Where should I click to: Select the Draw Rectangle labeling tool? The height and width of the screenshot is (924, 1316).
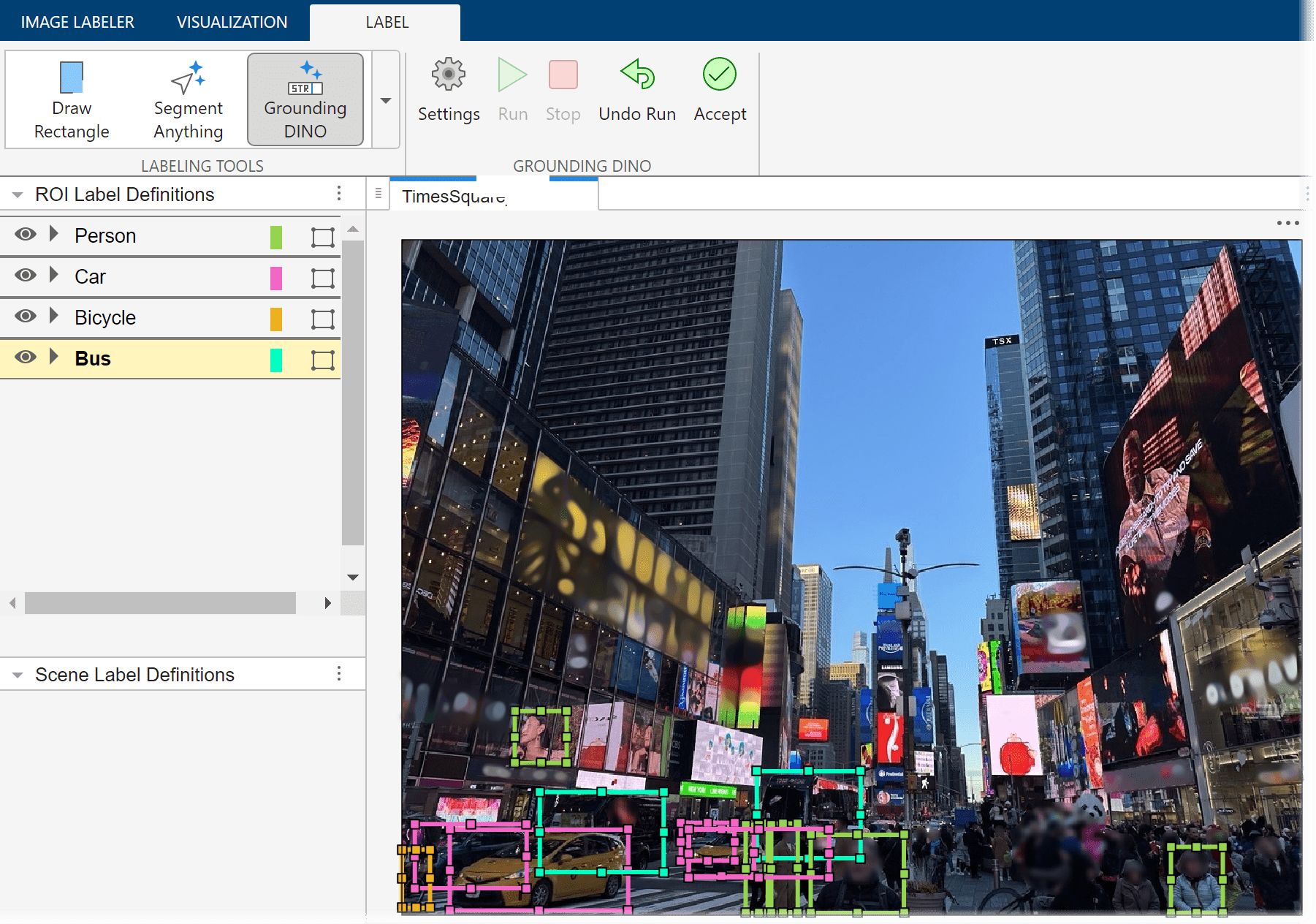pyautogui.click(x=71, y=99)
